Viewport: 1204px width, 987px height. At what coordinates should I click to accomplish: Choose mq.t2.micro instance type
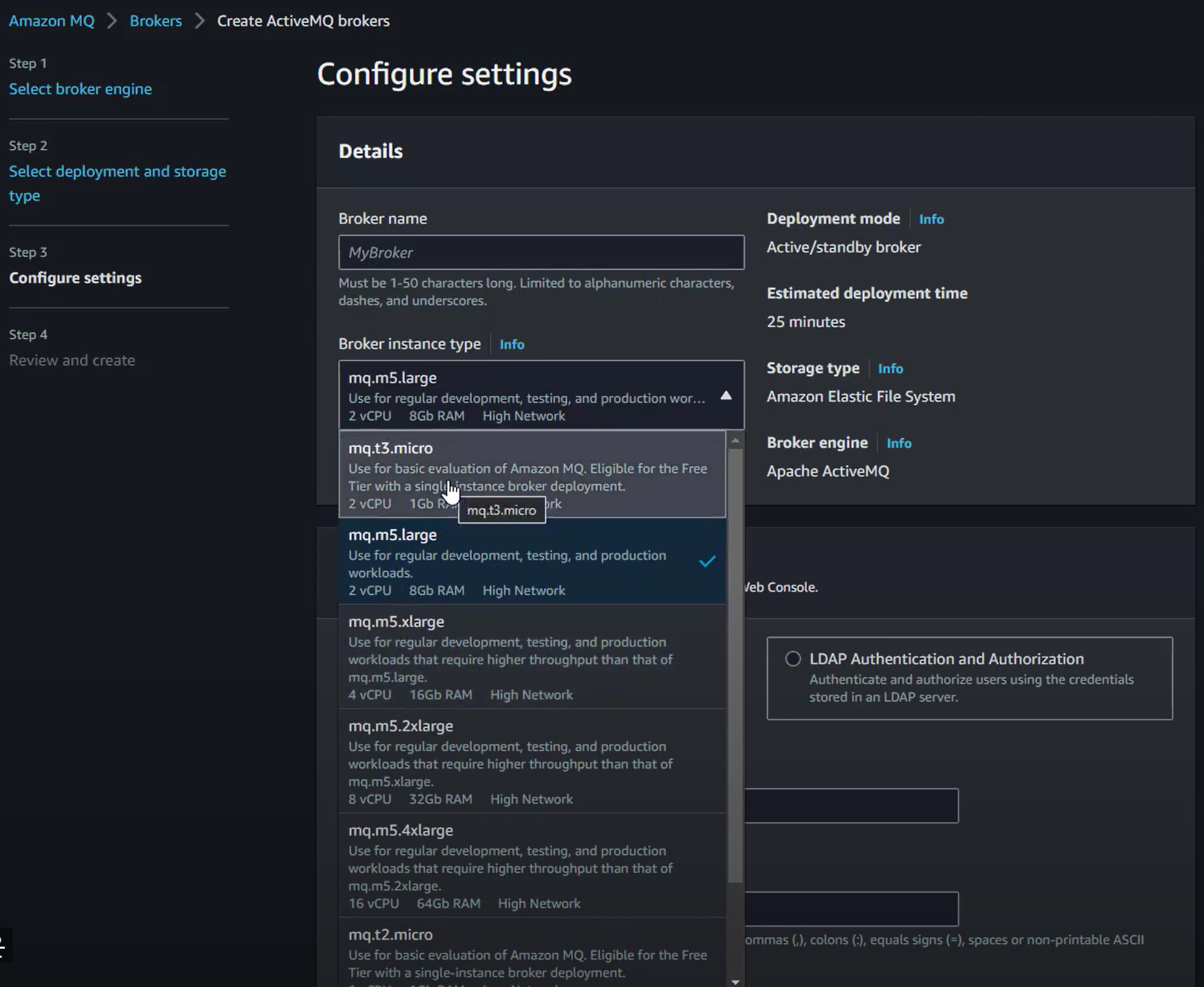pos(532,953)
